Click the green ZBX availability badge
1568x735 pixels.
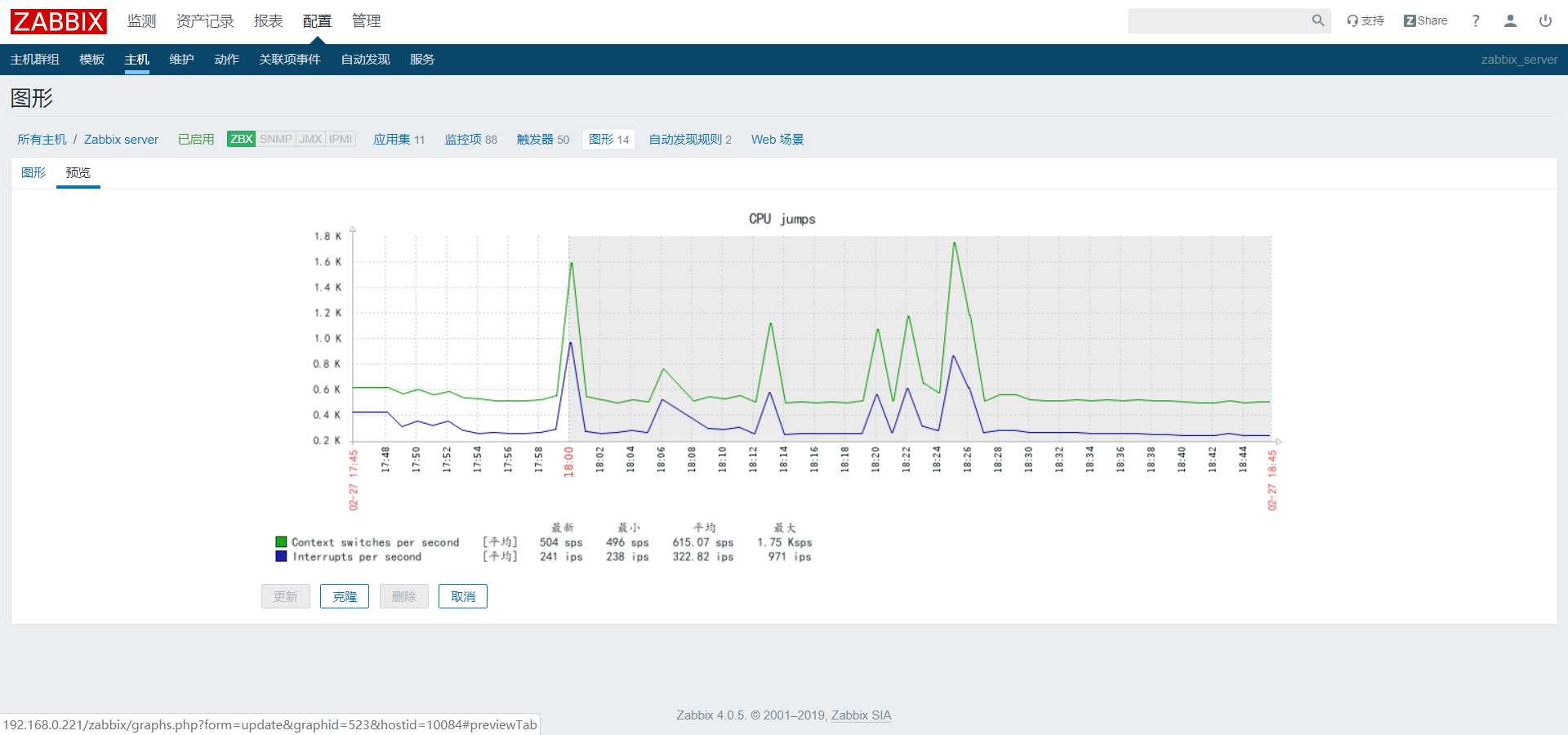pyautogui.click(x=241, y=139)
